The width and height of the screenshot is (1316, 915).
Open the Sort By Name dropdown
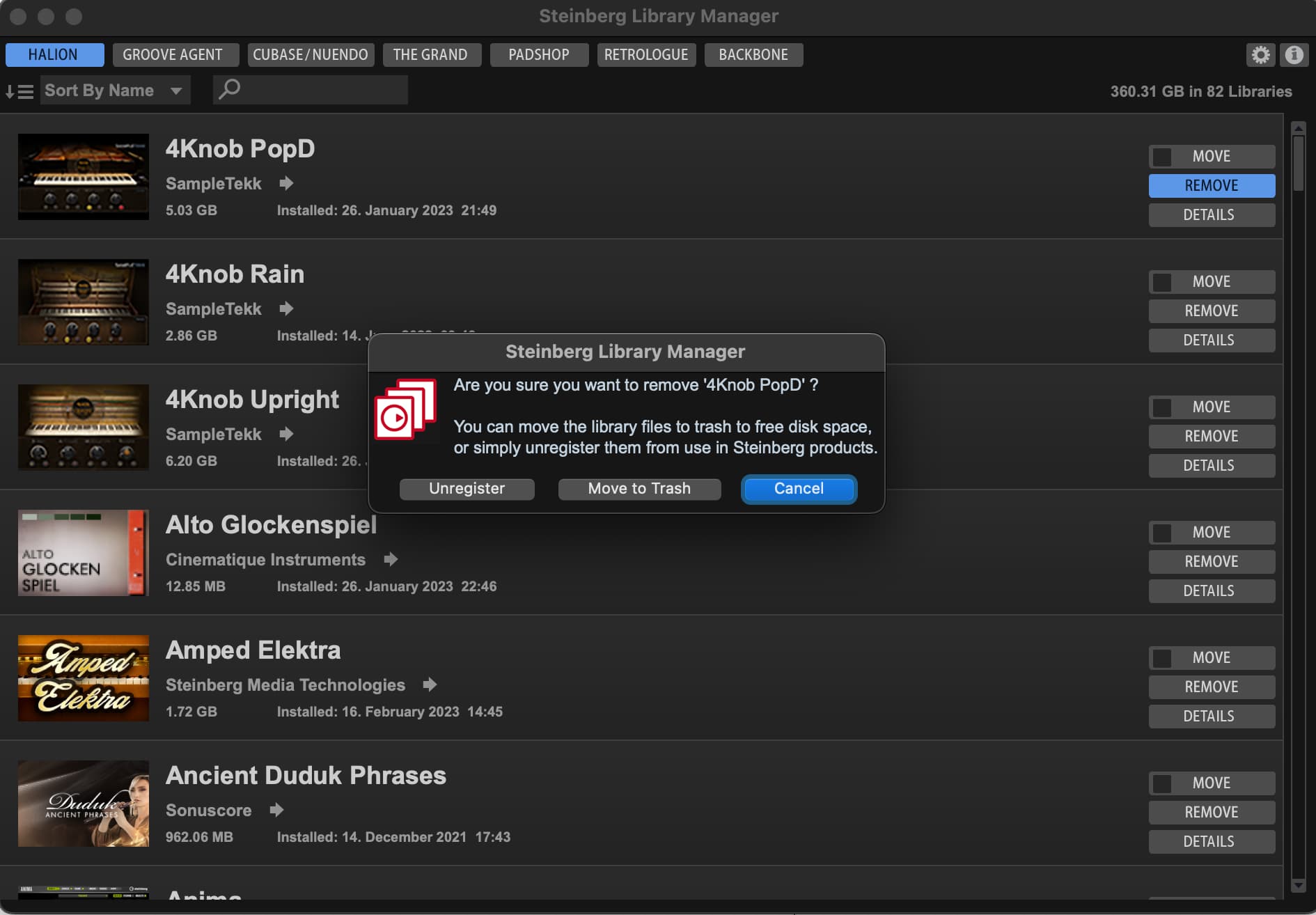(x=115, y=91)
